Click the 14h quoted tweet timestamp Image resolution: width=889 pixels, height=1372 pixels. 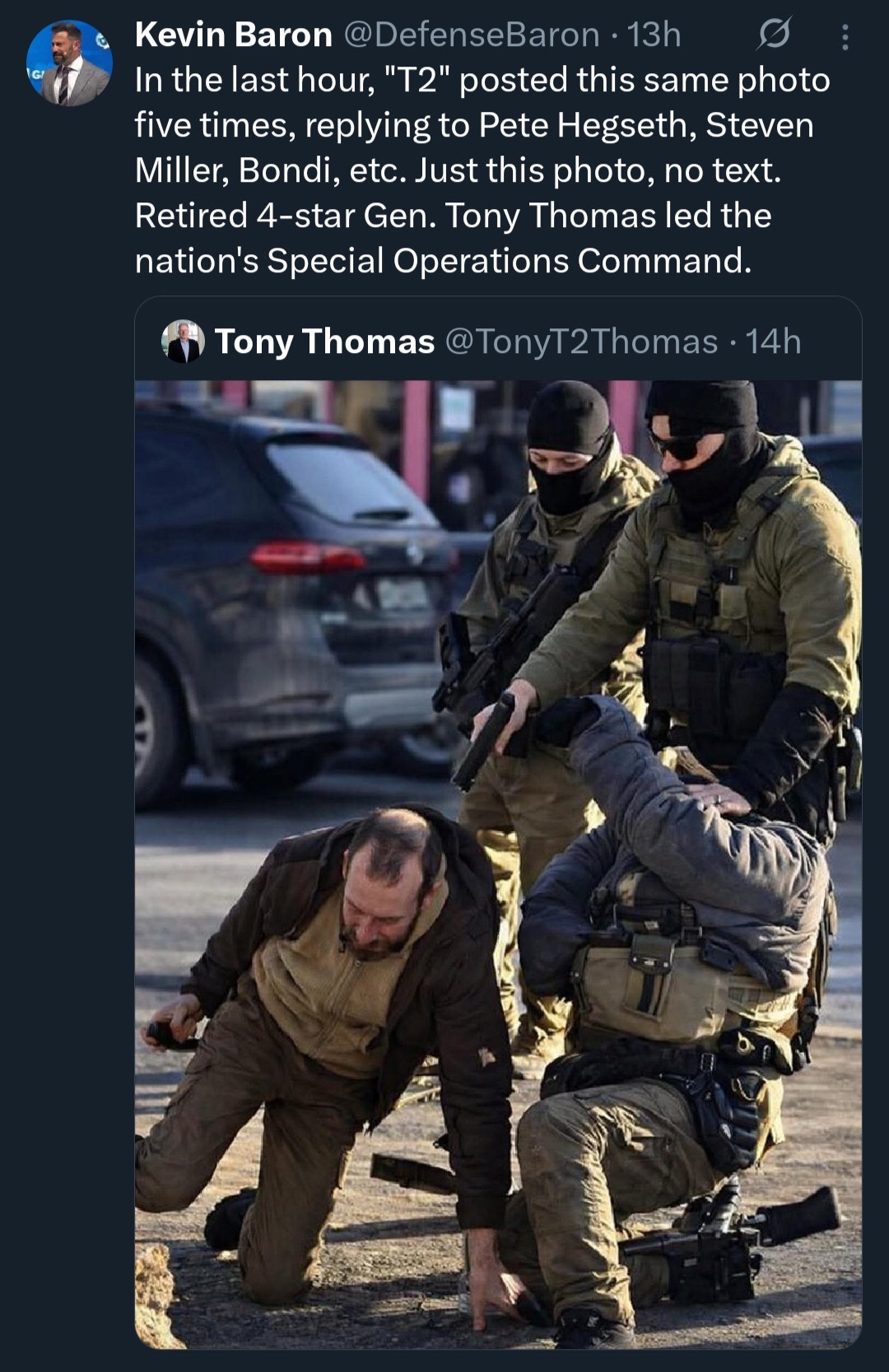click(x=773, y=341)
